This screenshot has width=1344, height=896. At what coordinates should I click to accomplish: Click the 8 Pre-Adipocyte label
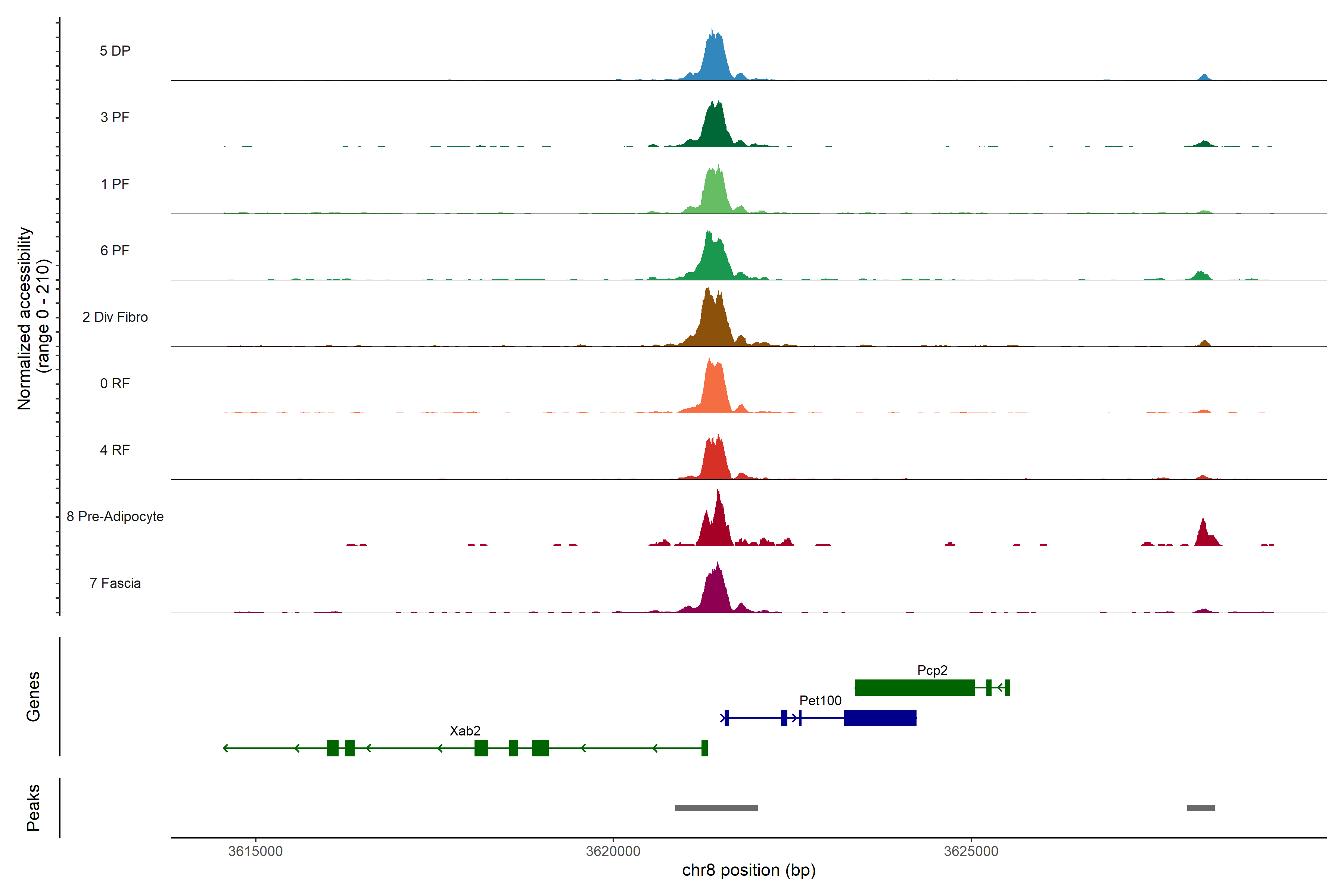115,517
